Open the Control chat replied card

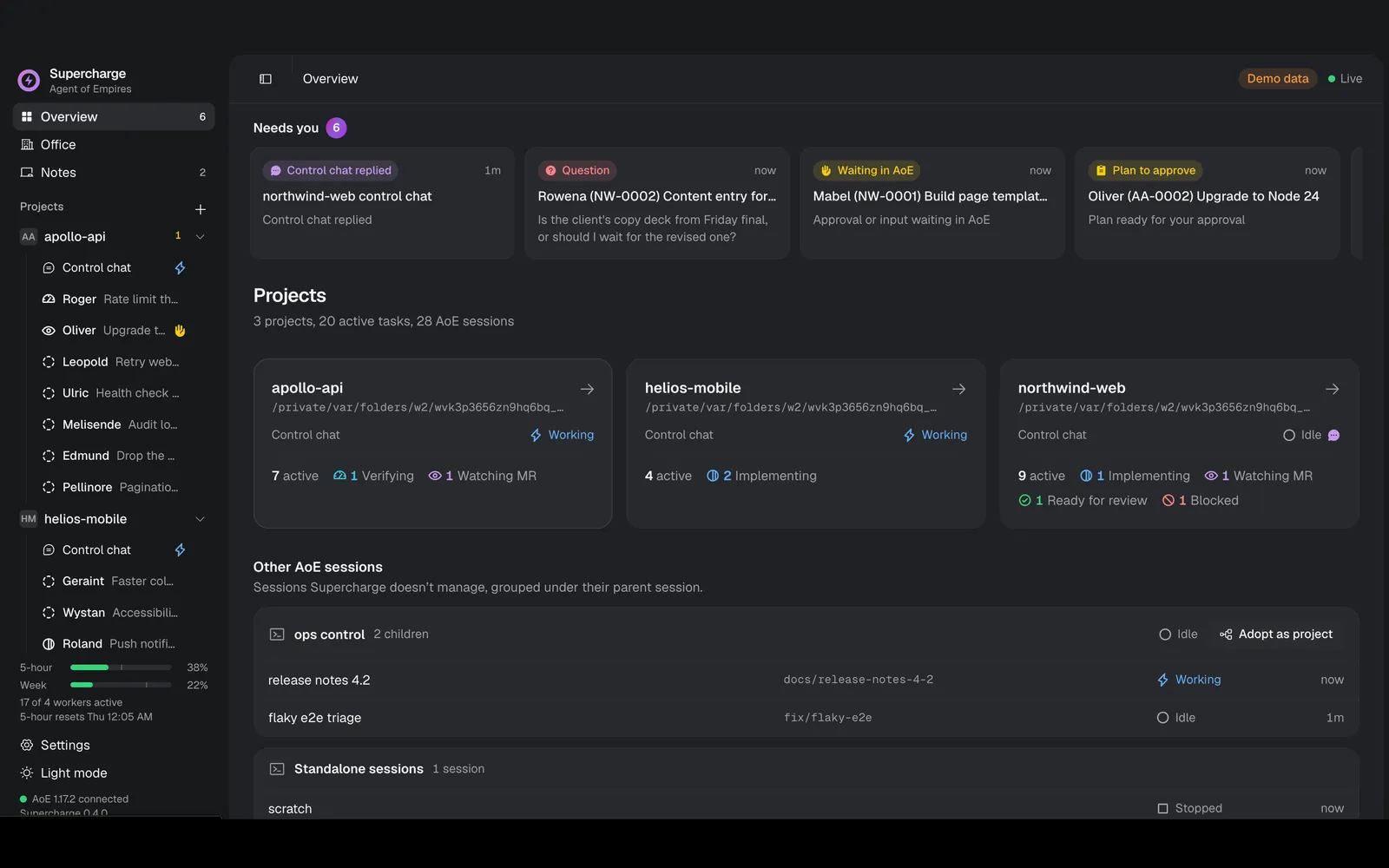point(382,203)
